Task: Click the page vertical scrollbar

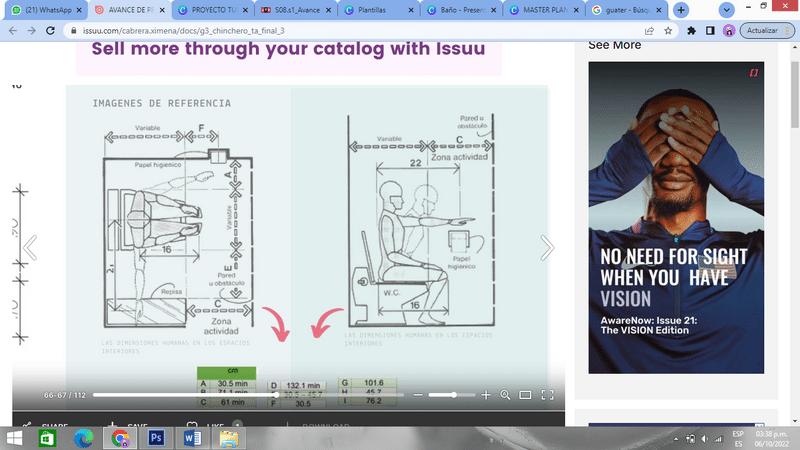Action: click(794, 95)
